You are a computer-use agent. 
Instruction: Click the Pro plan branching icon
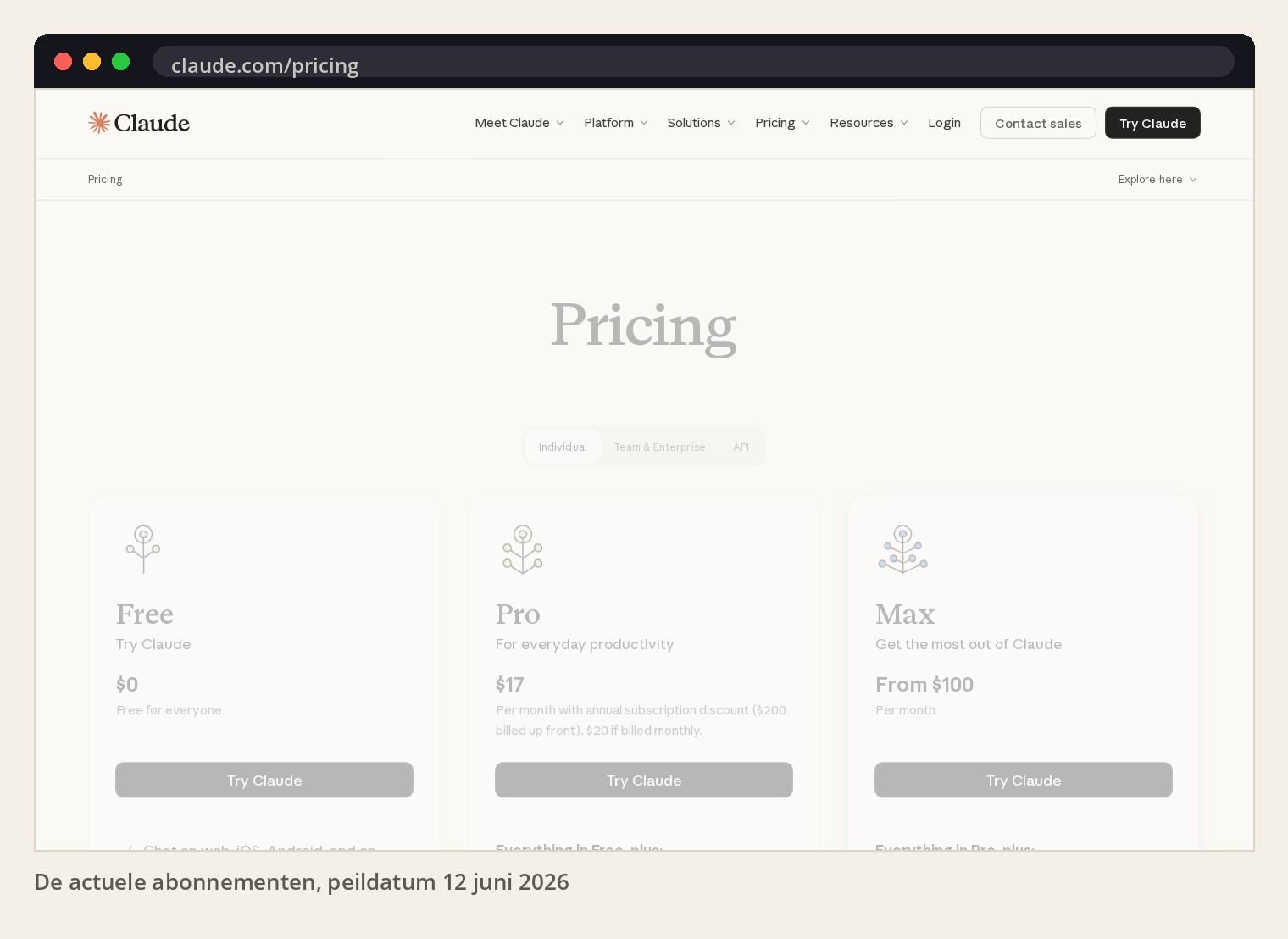[x=523, y=549]
